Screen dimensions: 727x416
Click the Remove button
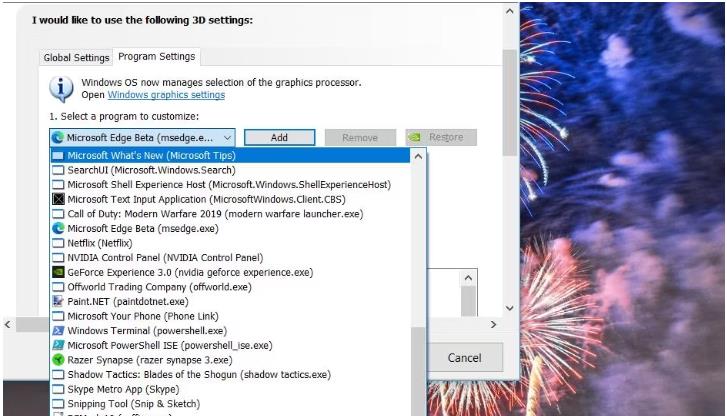pos(360,137)
